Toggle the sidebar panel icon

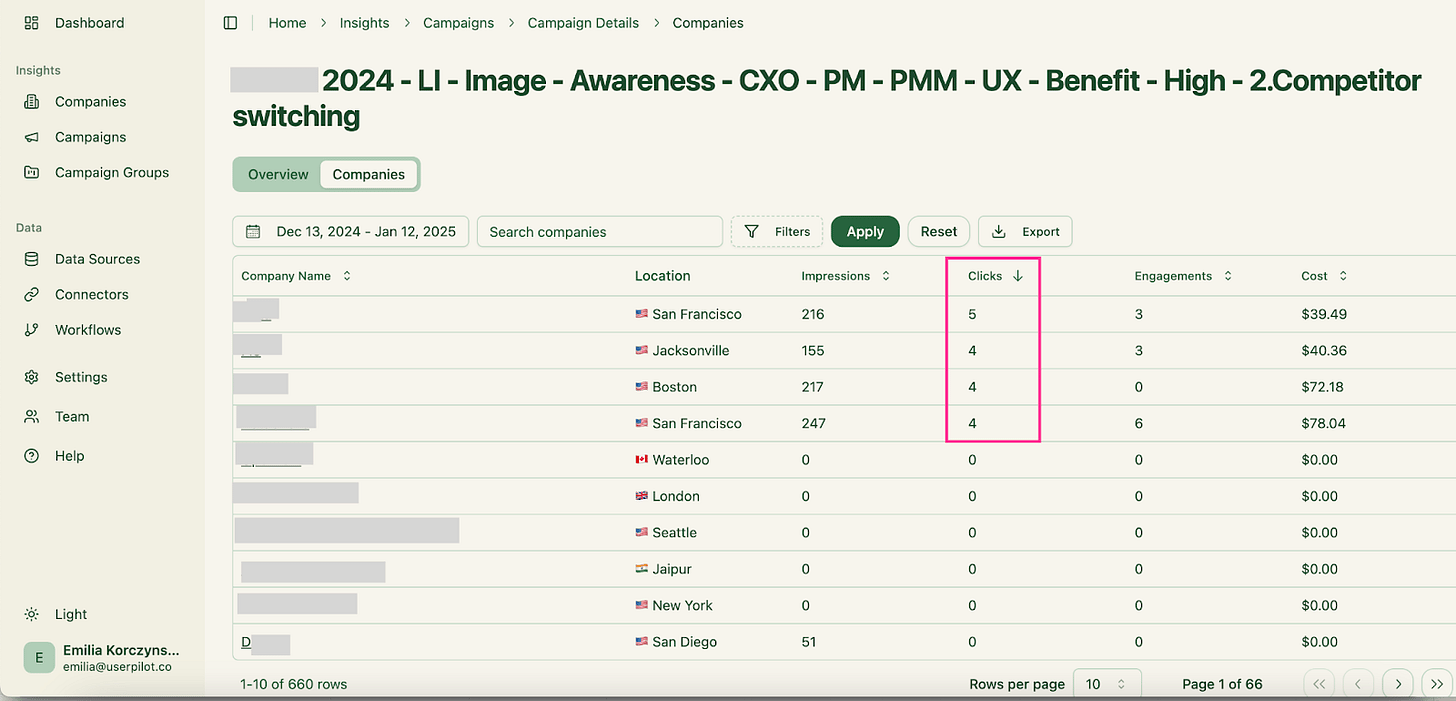[231, 23]
